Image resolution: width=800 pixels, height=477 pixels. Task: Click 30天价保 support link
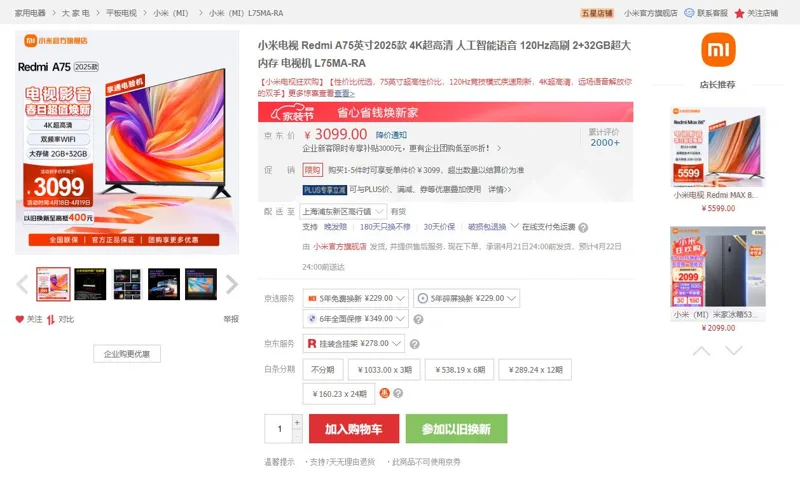439,227
